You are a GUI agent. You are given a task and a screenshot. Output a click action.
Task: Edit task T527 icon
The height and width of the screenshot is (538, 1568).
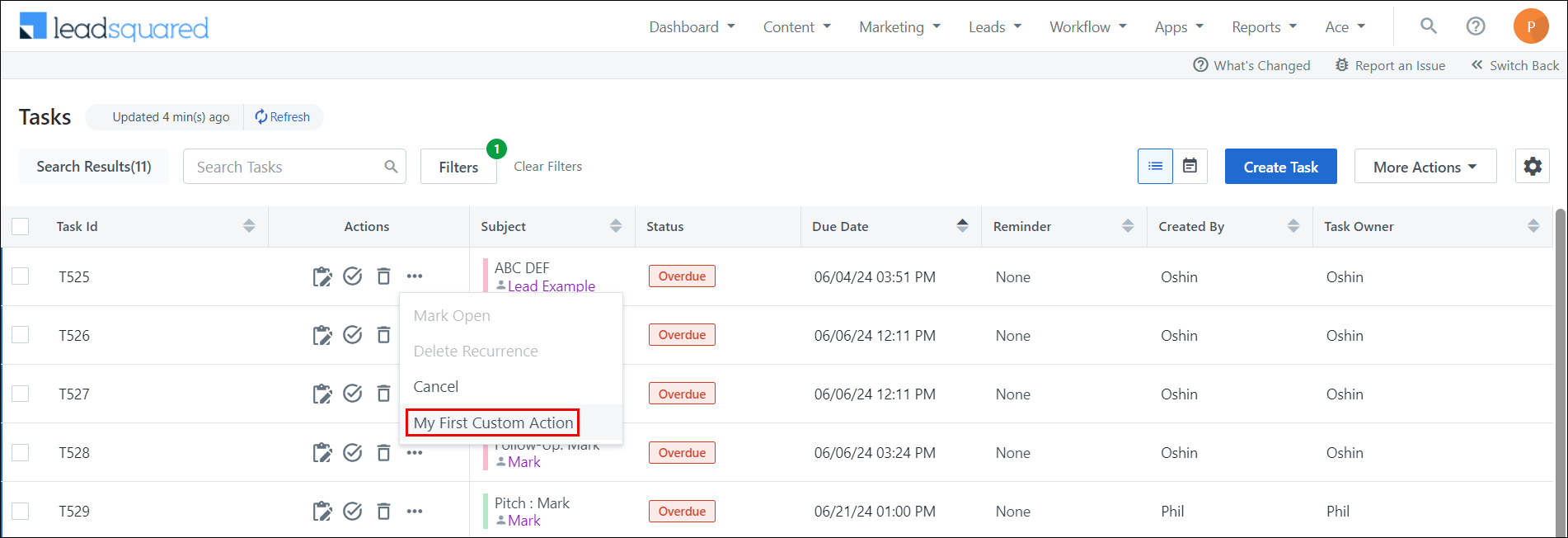click(x=322, y=394)
